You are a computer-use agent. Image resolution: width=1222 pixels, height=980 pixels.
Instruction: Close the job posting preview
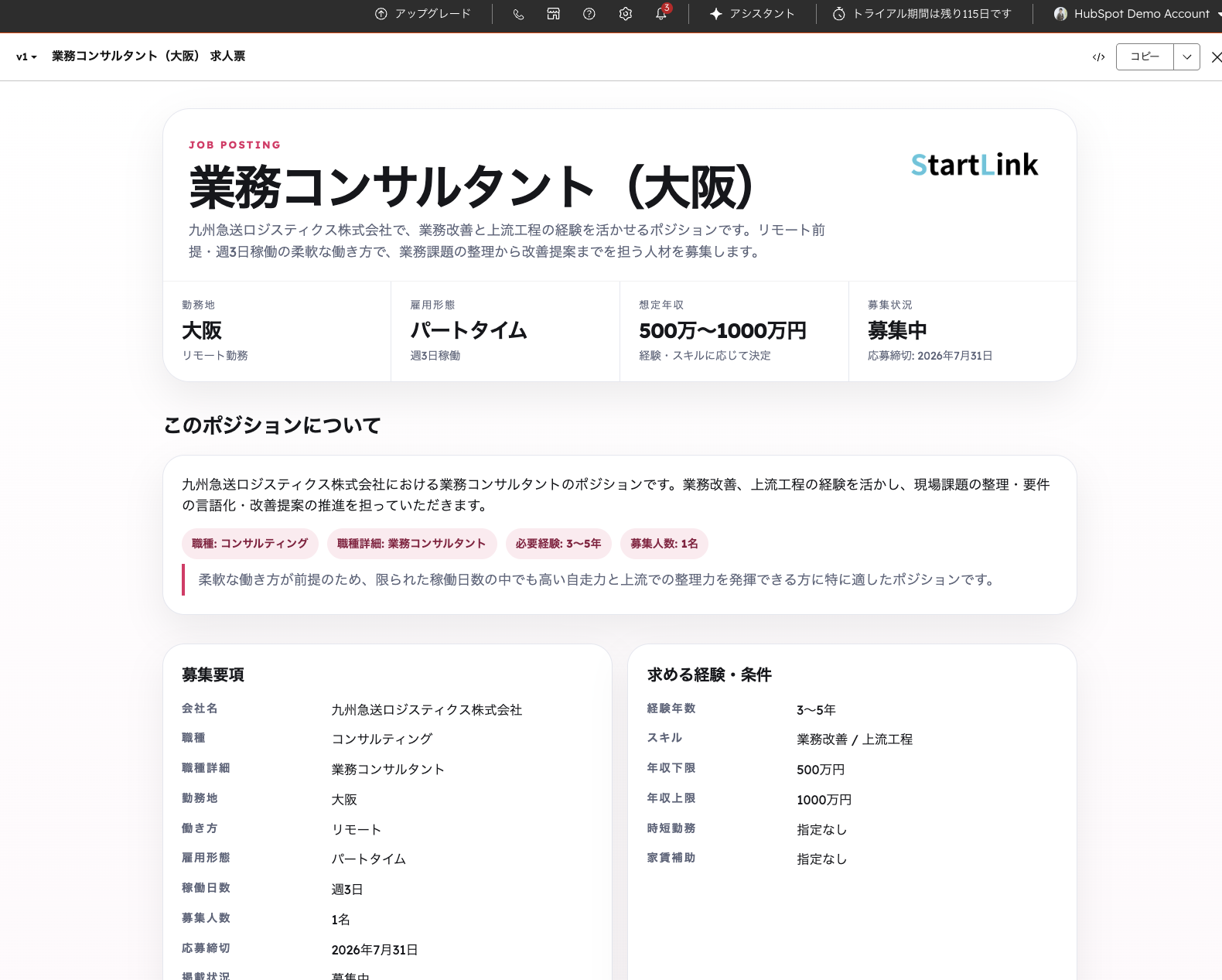tap(1216, 57)
